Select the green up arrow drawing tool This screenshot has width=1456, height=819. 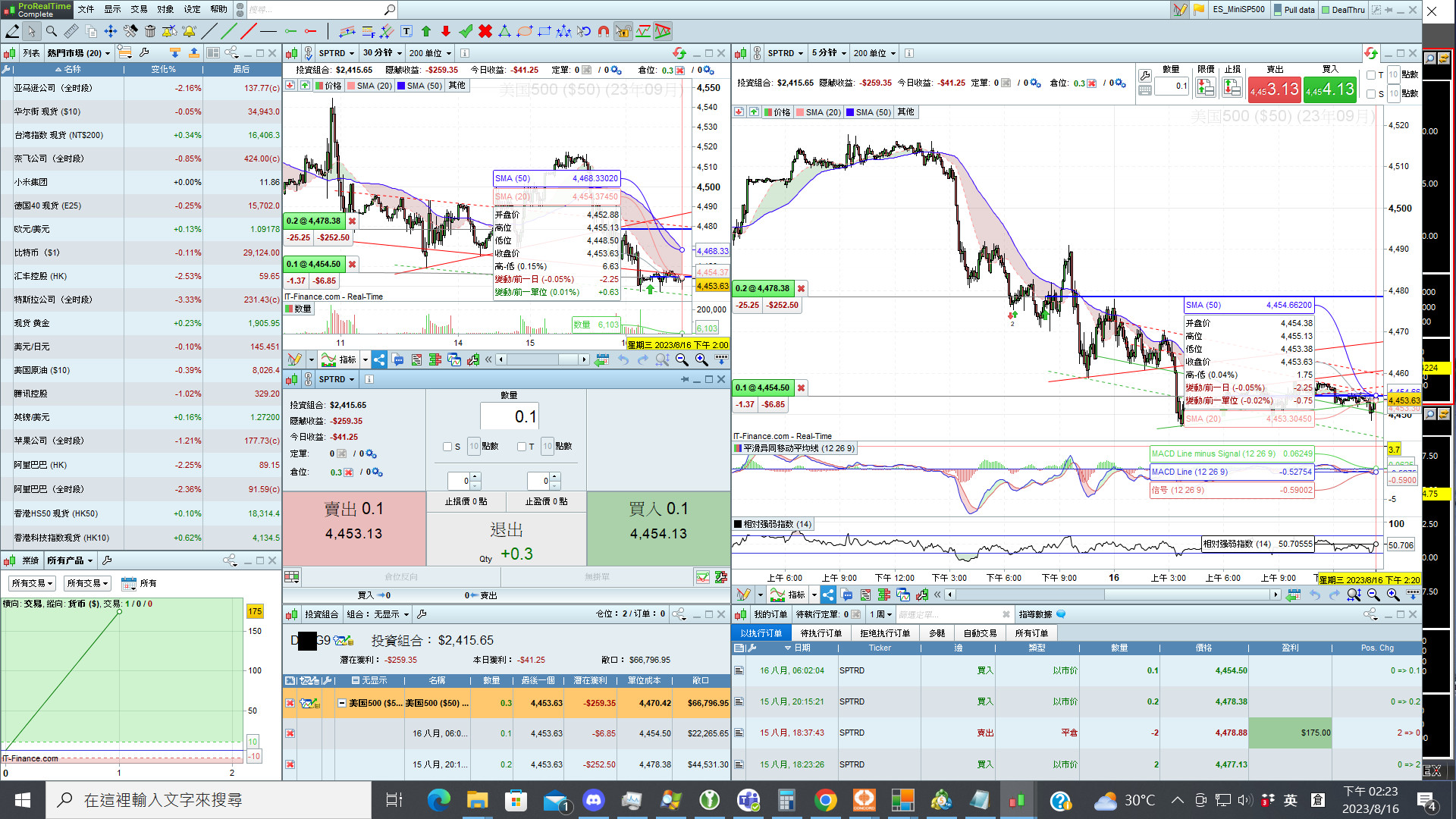pos(426,31)
